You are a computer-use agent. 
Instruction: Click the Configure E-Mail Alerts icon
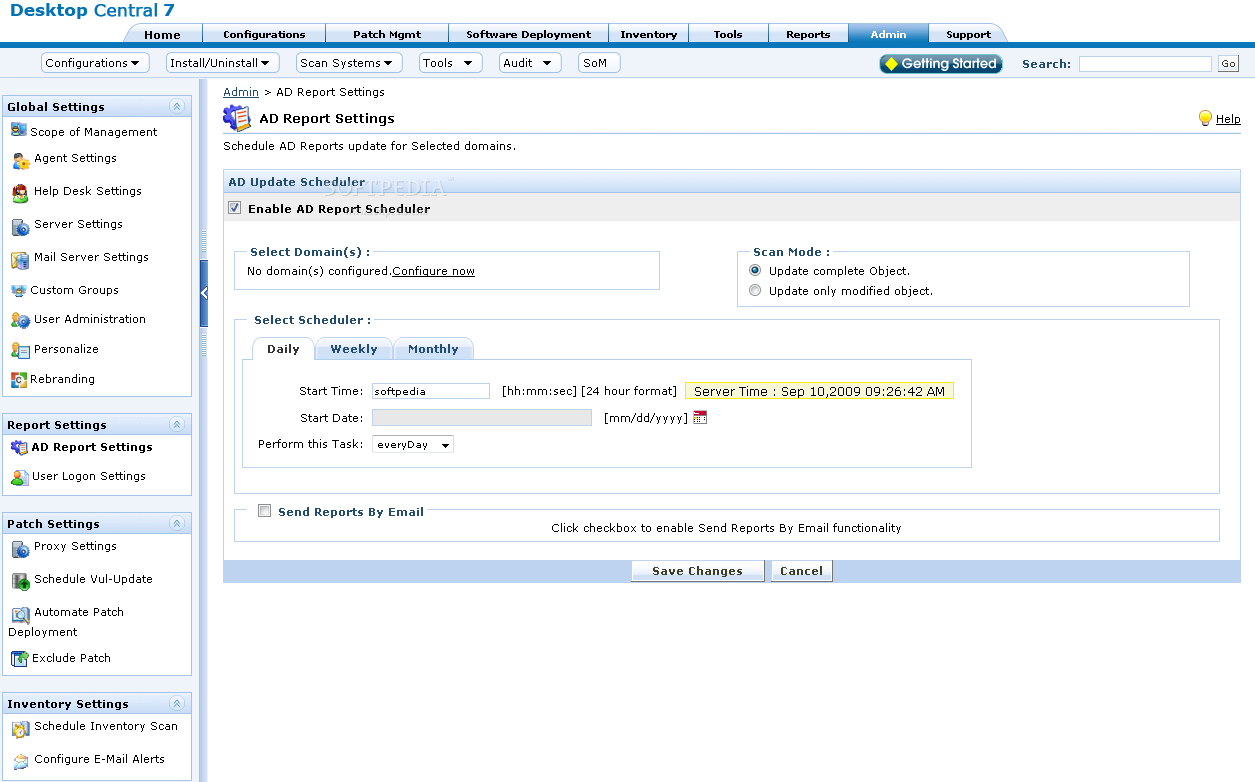pyautogui.click(x=20, y=762)
